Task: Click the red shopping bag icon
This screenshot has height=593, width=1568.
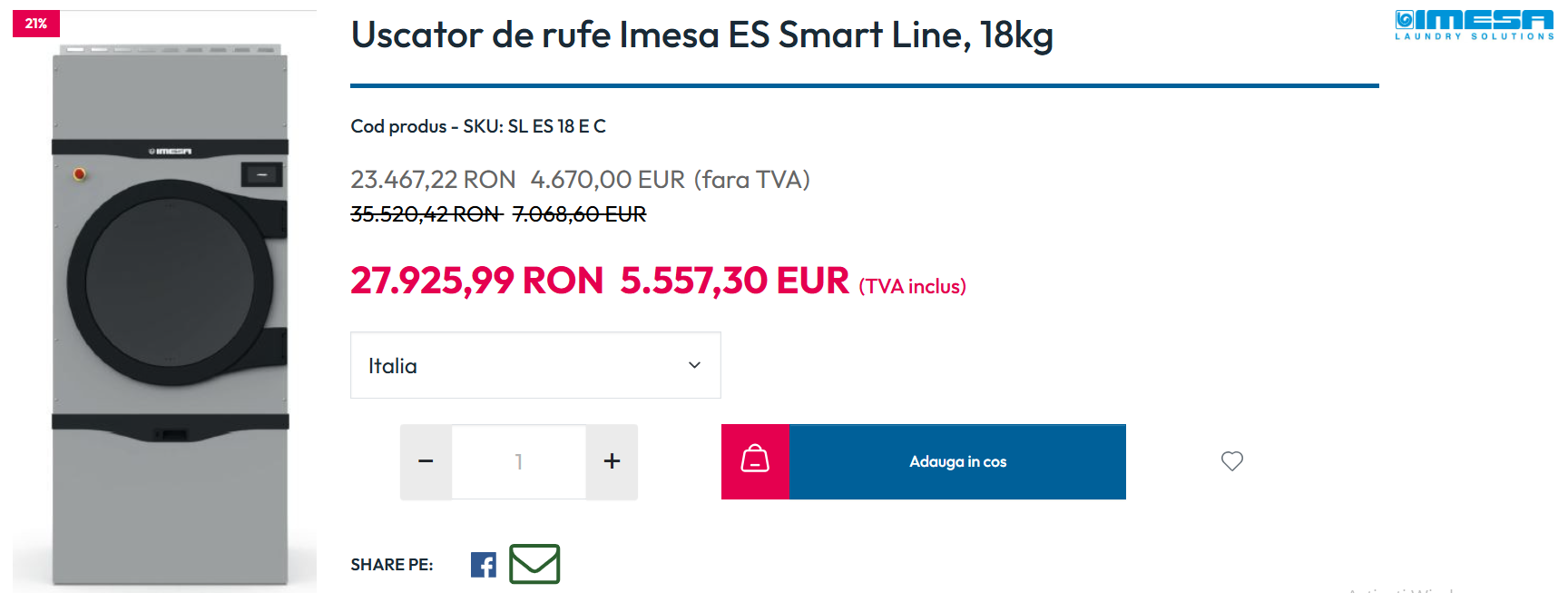Action: [x=755, y=461]
